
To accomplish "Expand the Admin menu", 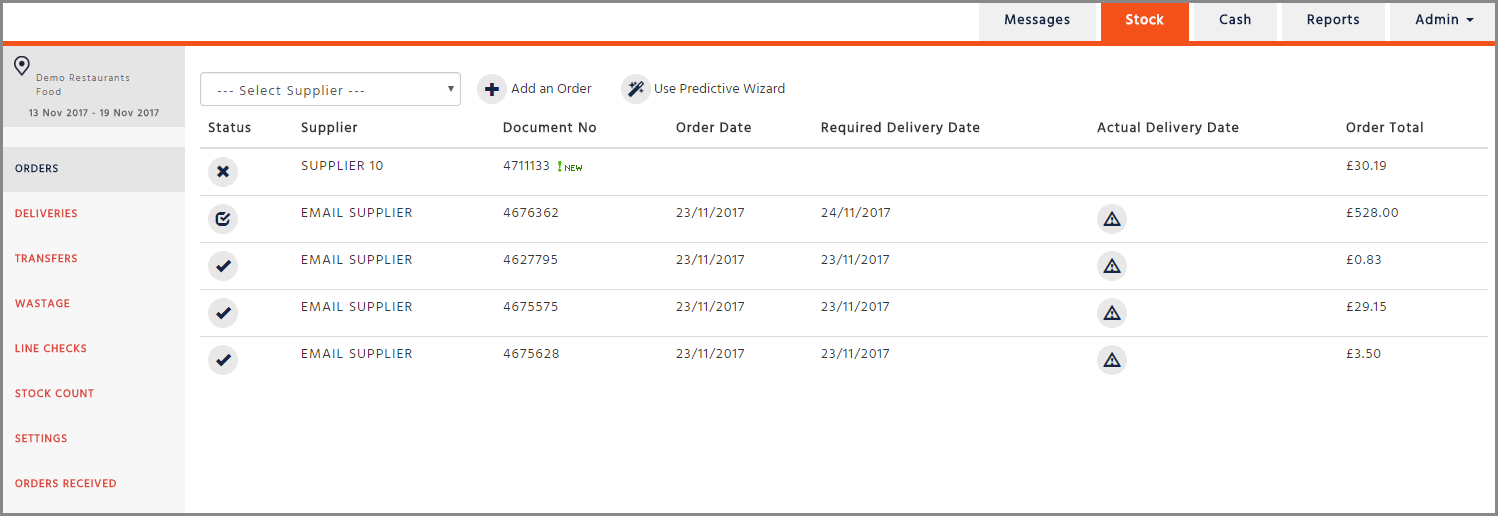I will 1444,20.
